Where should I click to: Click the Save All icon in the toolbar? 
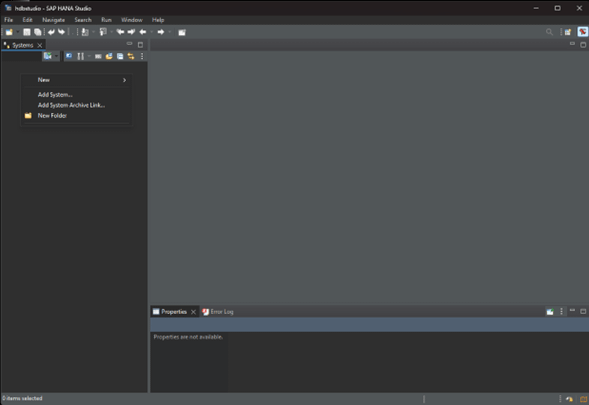(38, 32)
